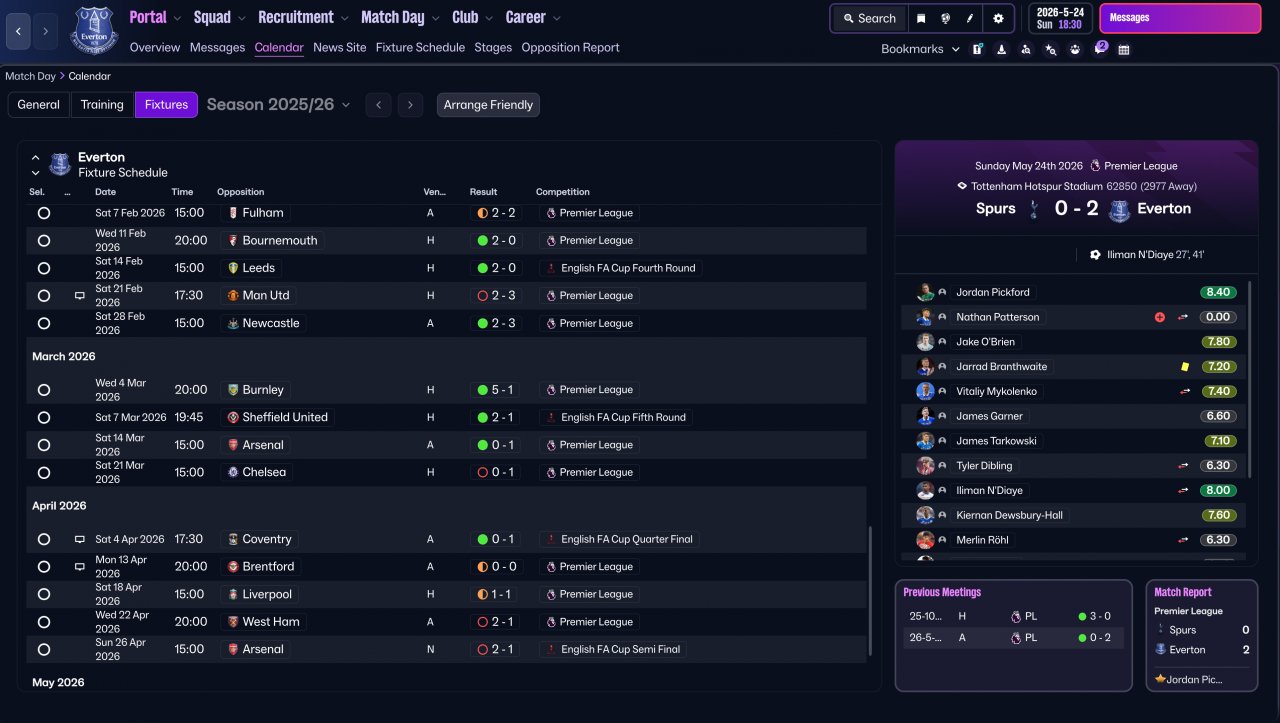The width and height of the screenshot is (1280, 723).
Task: Select the radio button for Fulham fixture
Action: pyautogui.click(x=44, y=213)
